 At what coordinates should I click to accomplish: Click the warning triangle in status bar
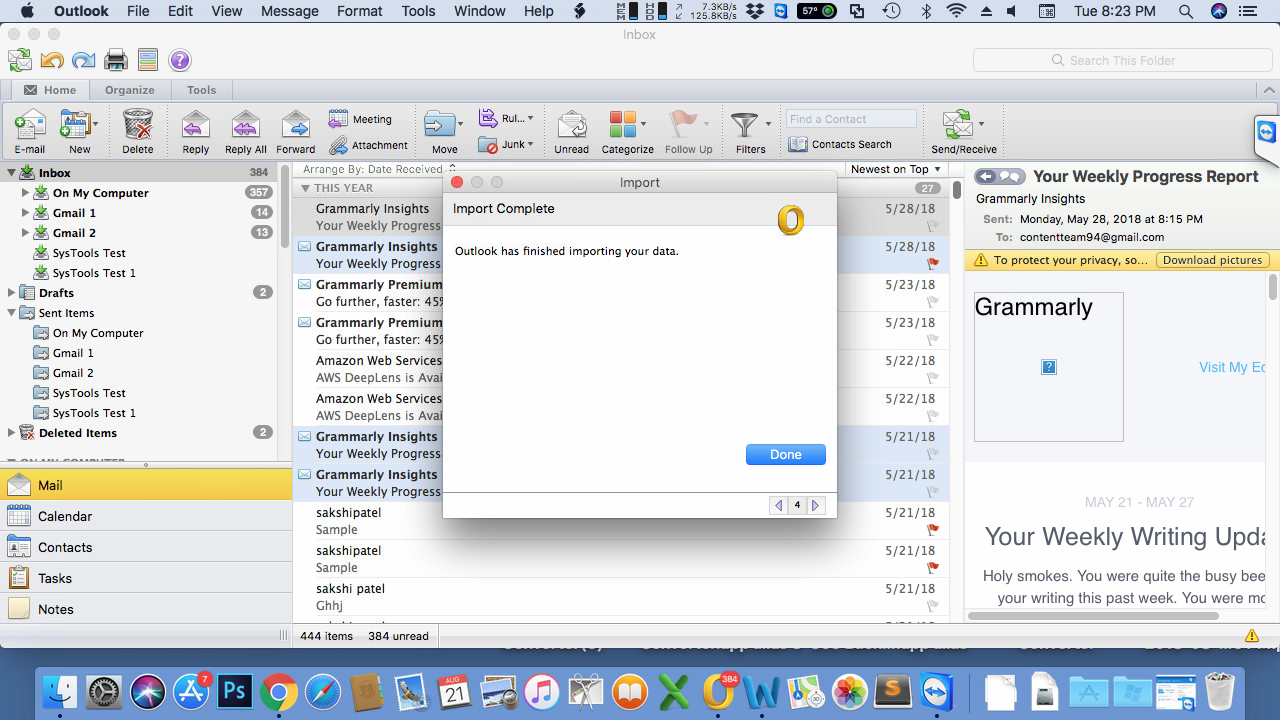pos(1252,636)
